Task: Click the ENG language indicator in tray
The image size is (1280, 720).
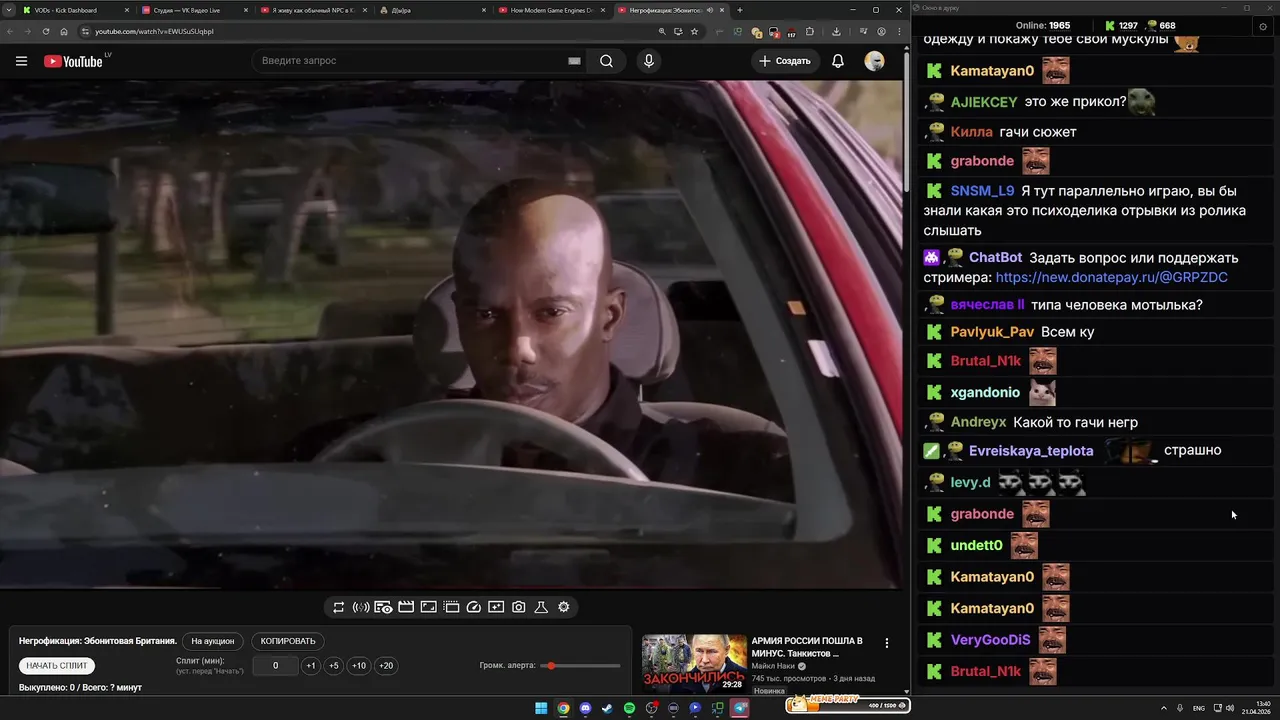Action: 1199,708
